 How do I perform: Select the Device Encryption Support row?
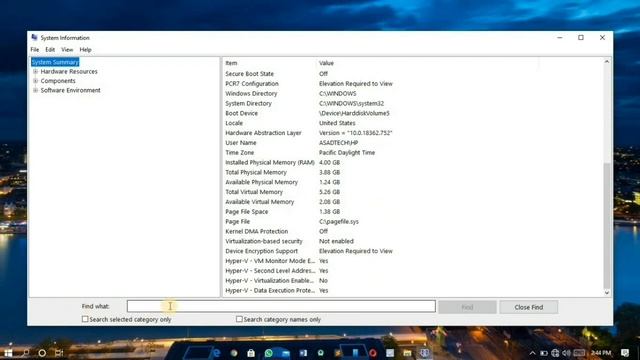[413, 251]
